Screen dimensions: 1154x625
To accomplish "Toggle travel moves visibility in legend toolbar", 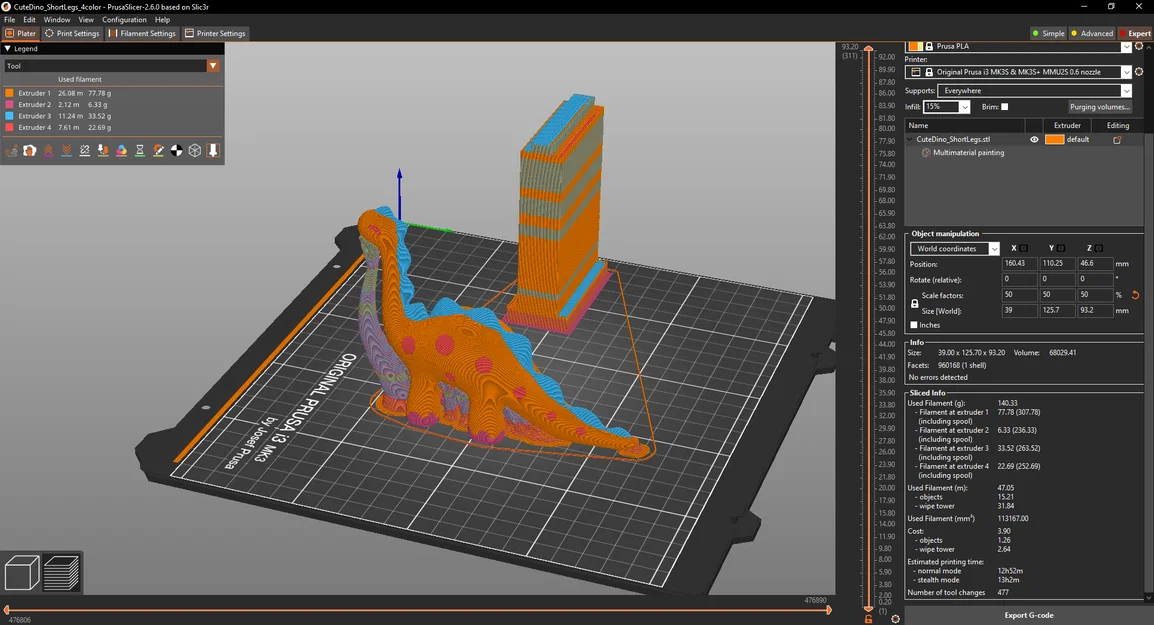I will 12,150.
